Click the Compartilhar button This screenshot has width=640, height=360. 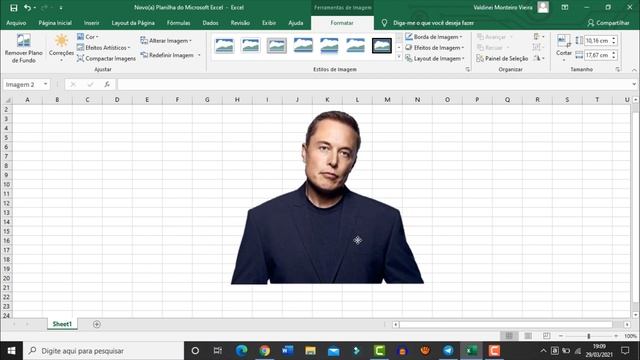coord(608,23)
